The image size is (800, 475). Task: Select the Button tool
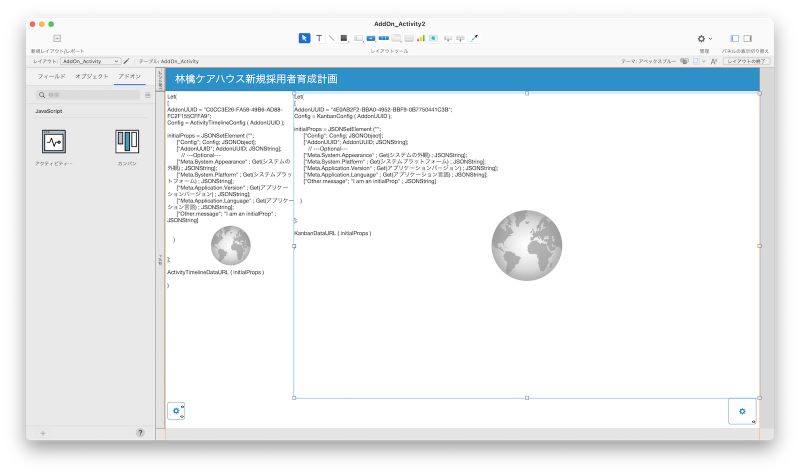click(371, 38)
